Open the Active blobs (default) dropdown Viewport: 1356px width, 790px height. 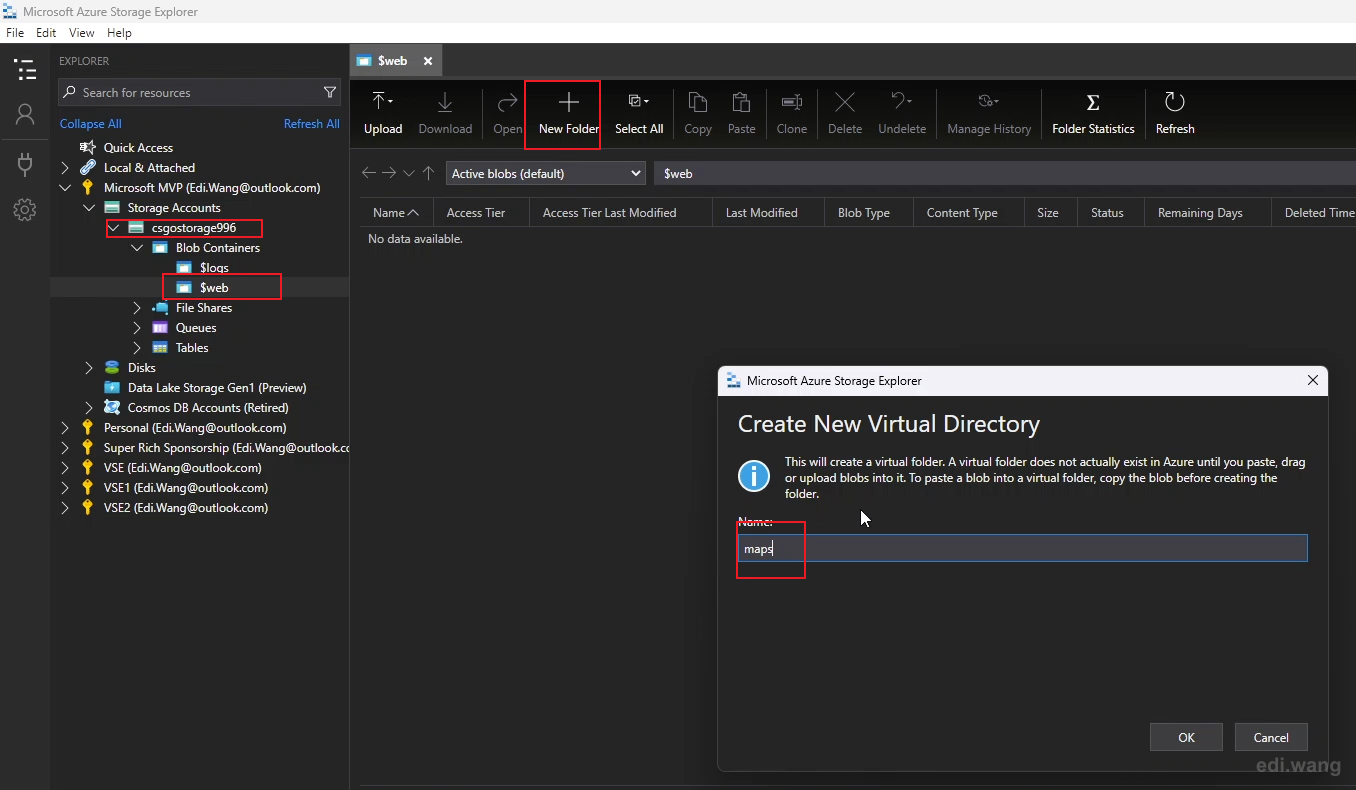(545, 173)
